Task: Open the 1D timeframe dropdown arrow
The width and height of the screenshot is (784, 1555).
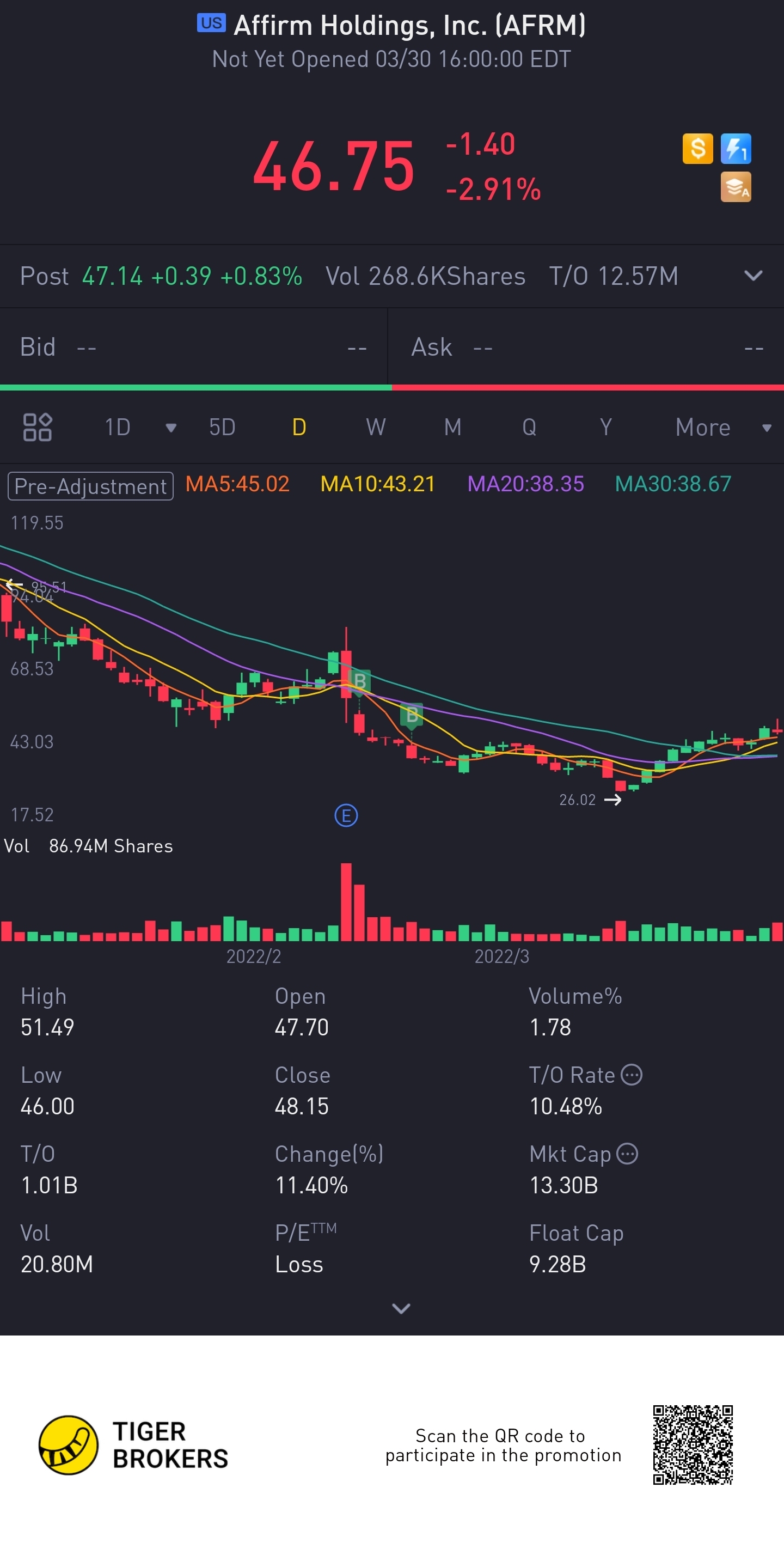Action: tap(171, 428)
